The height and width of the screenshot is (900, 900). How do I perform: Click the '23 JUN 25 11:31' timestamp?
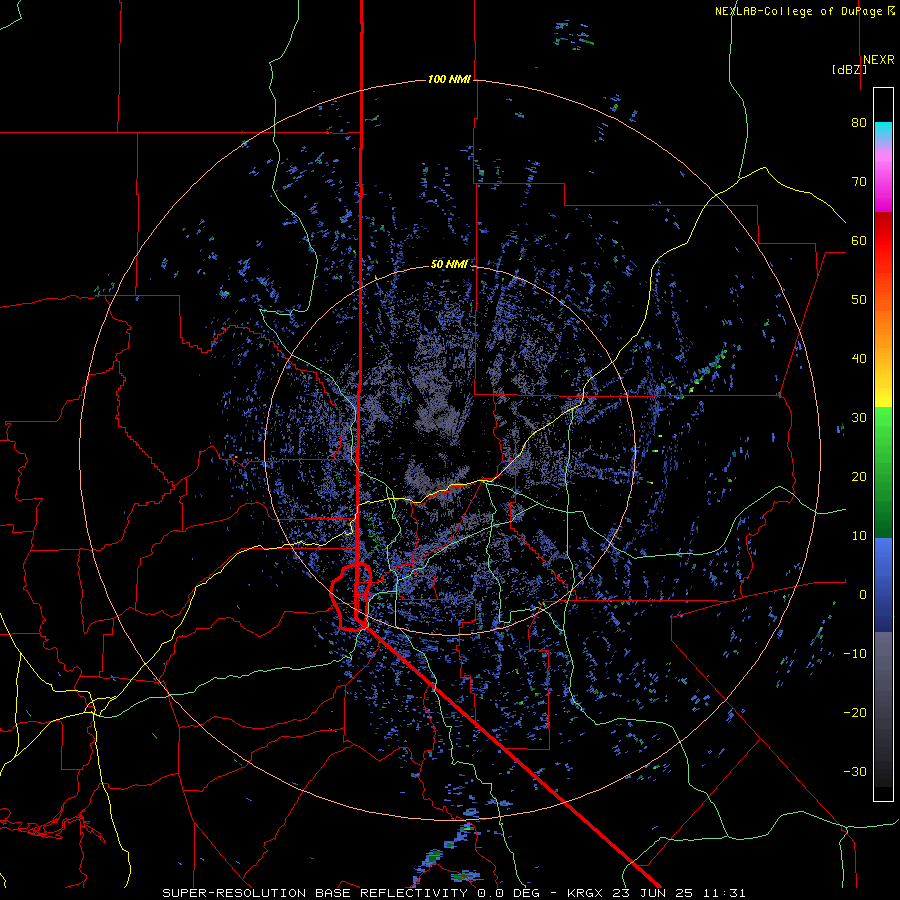[x=681, y=893]
